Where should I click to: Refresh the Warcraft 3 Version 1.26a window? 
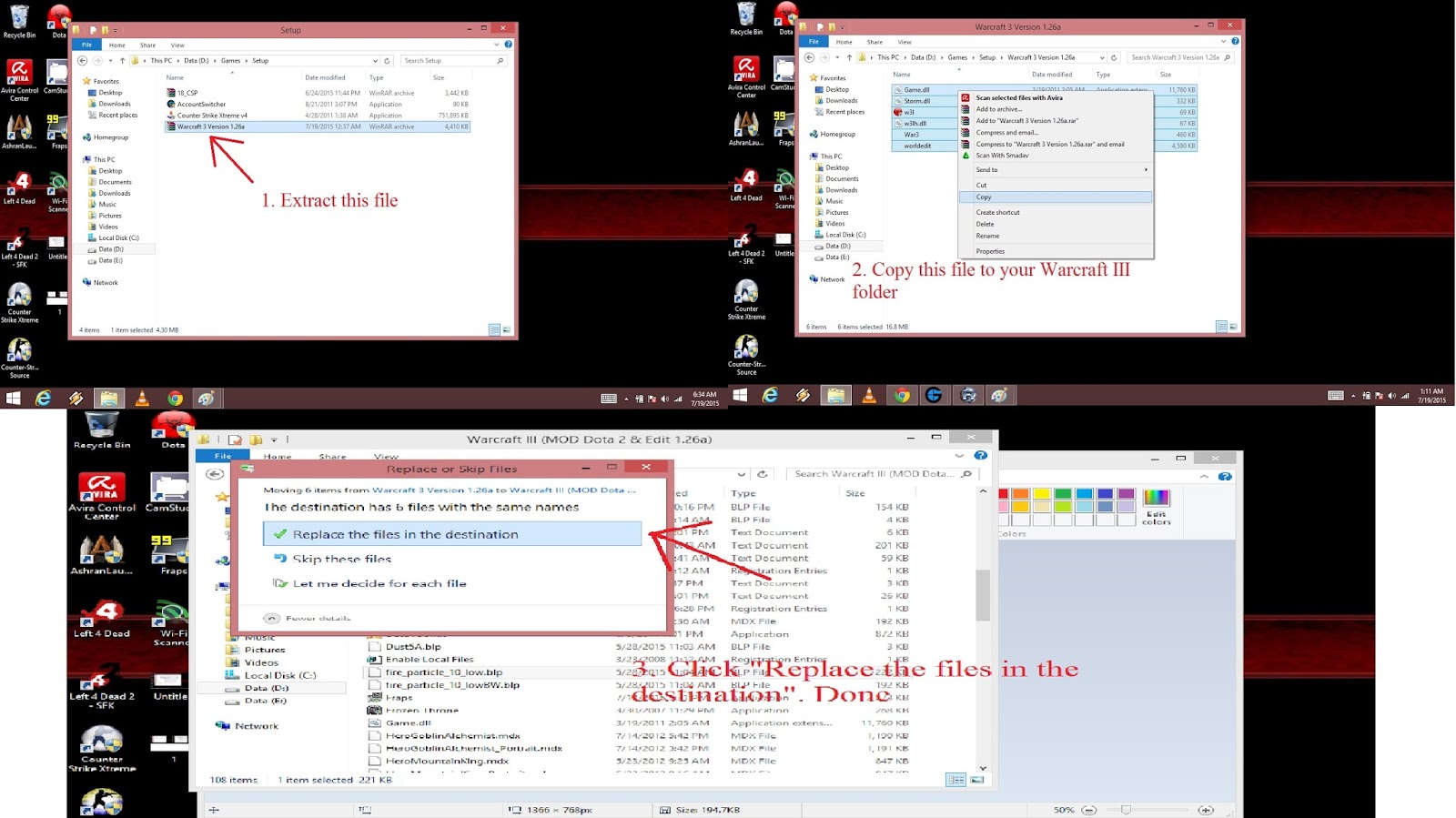pos(1114,57)
